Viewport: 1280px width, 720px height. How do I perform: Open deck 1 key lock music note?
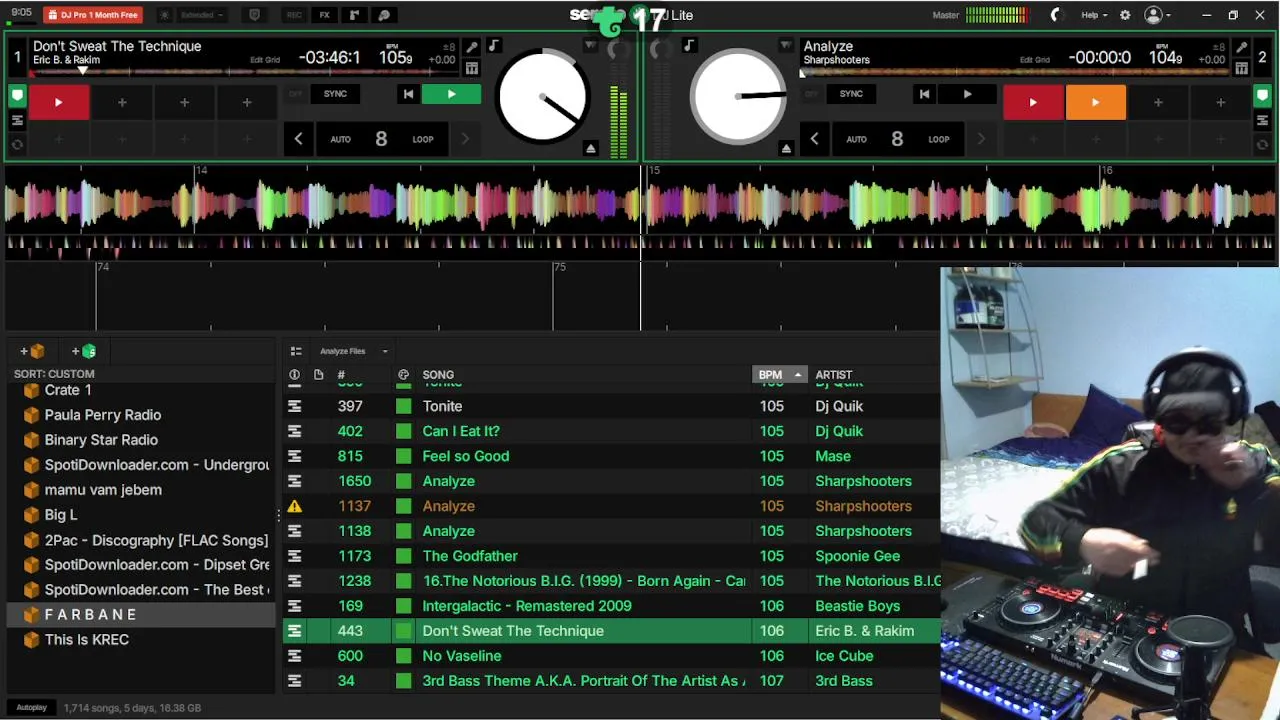[493, 46]
